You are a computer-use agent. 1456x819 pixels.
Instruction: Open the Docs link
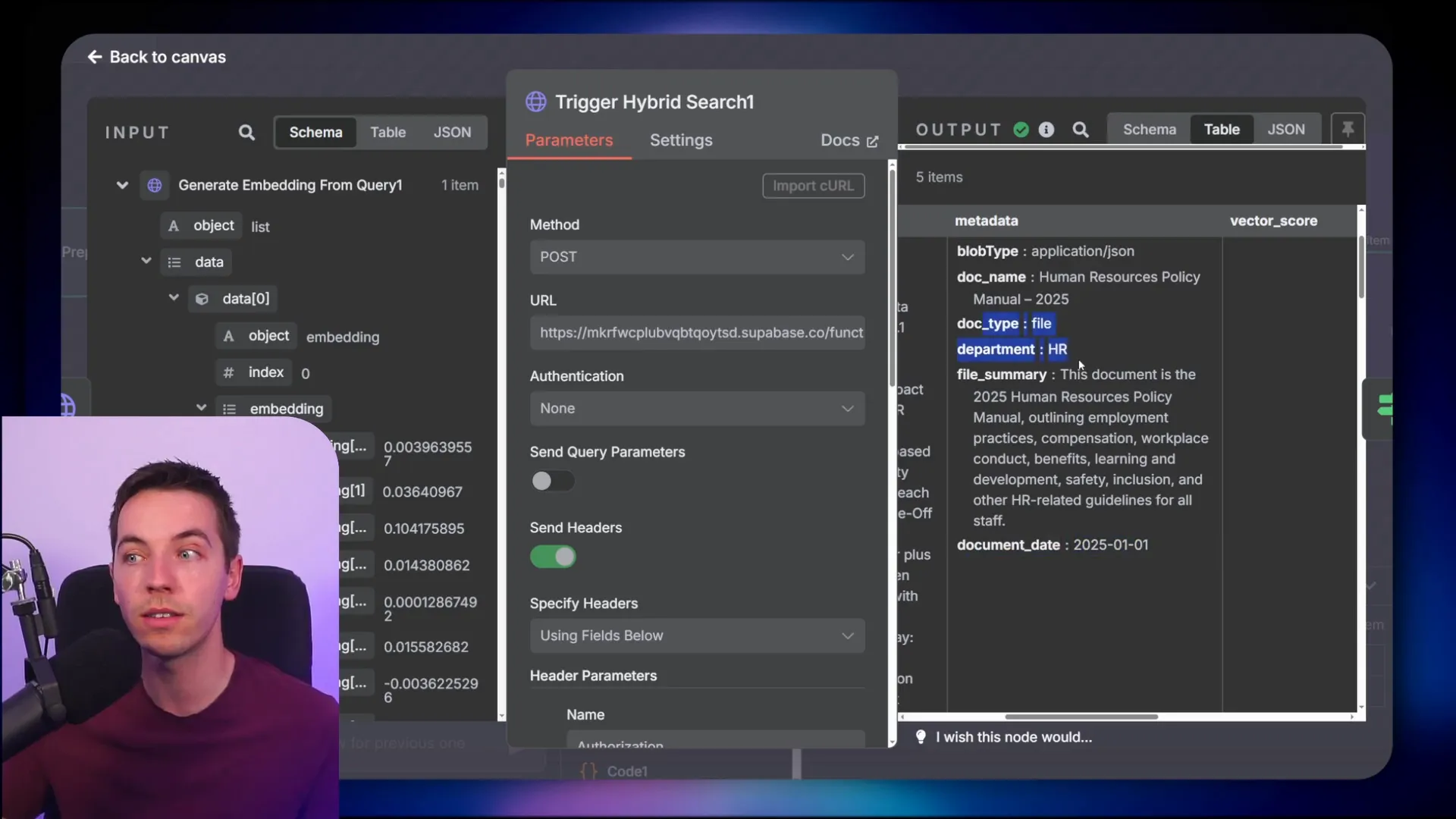[849, 140]
